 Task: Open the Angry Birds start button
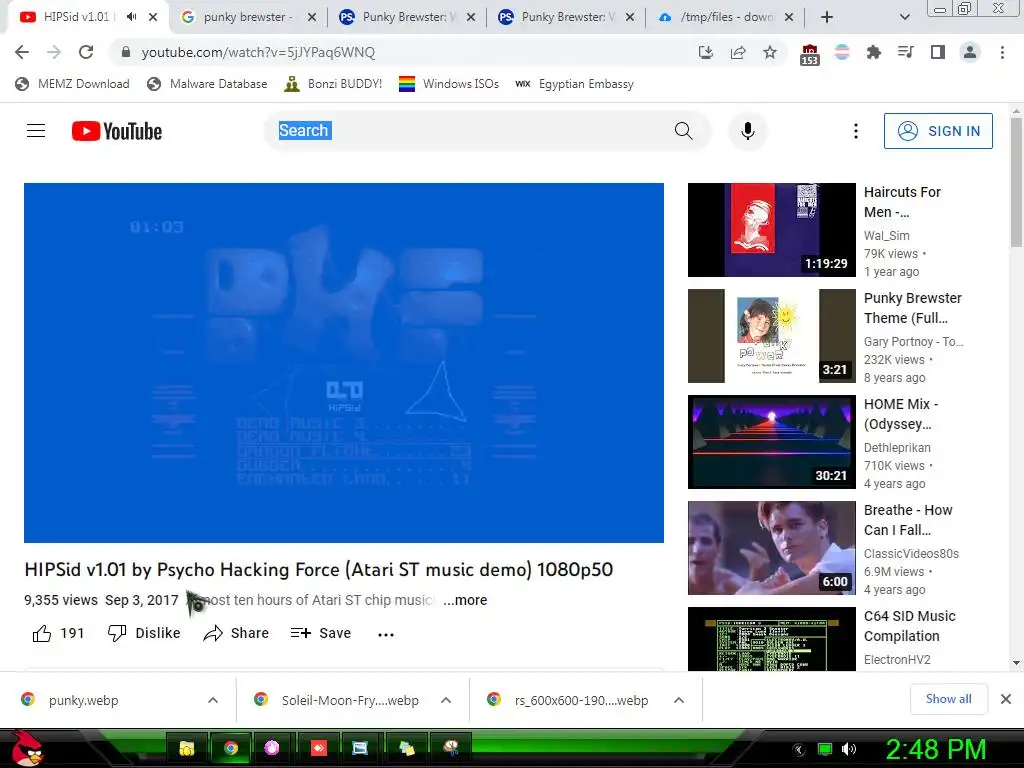click(27, 748)
